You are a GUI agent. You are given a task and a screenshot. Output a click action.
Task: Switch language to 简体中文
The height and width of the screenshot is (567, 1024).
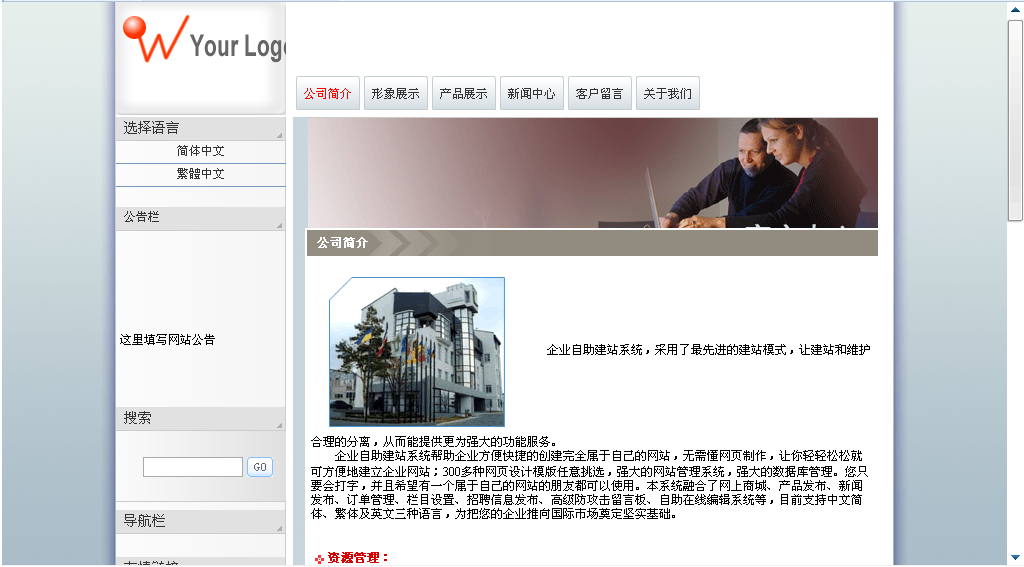coord(200,151)
